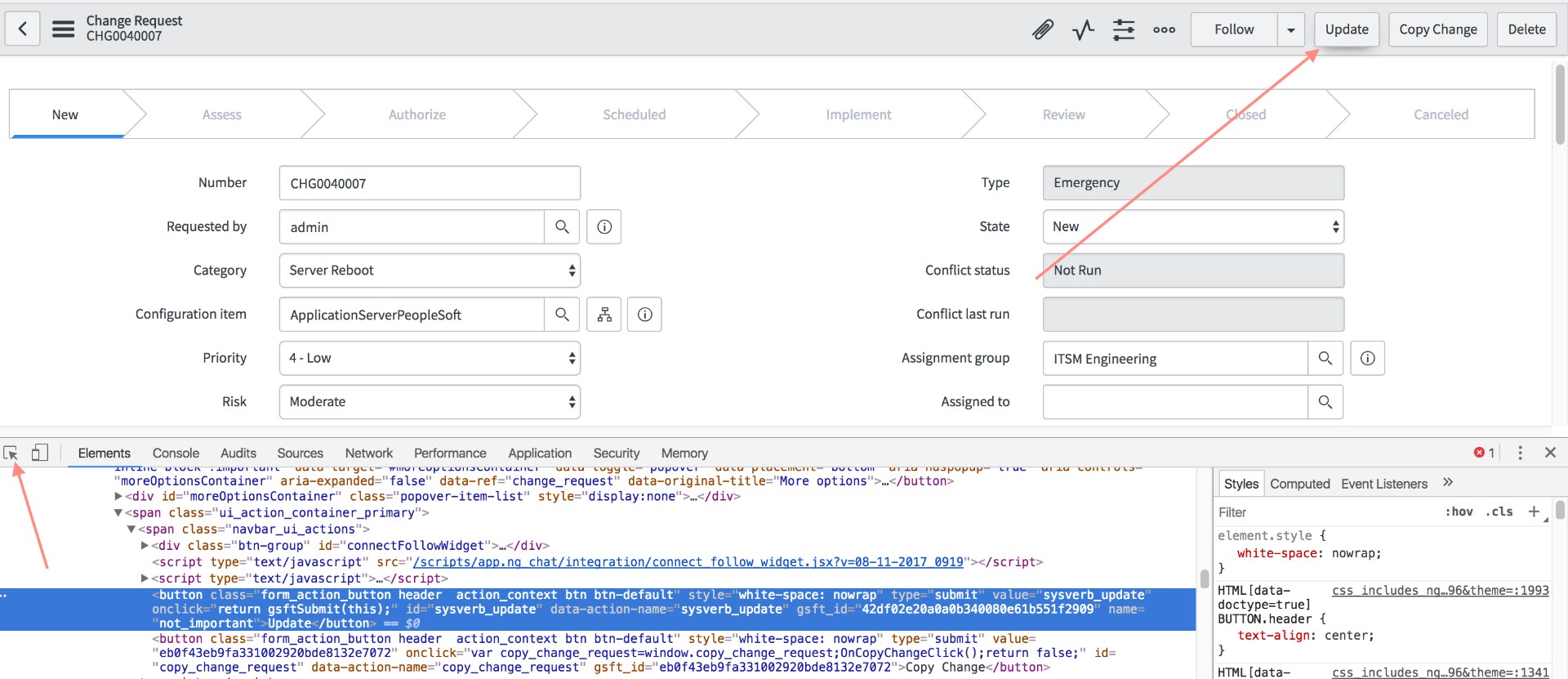This screenshot has width=1568, height=679.
Task: Open the Priority dropdown
Action: [x=430, y=358]
